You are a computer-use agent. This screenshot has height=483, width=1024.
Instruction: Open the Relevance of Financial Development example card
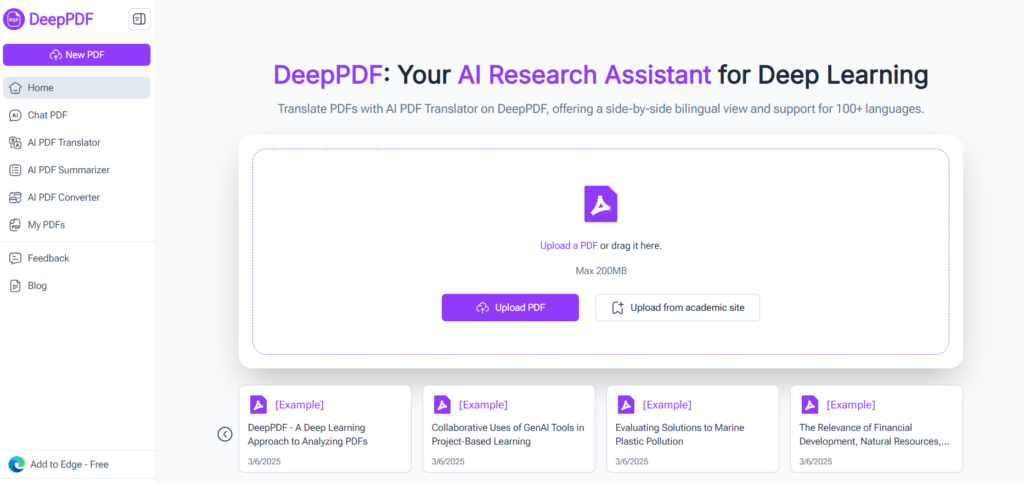click(876, 428)
